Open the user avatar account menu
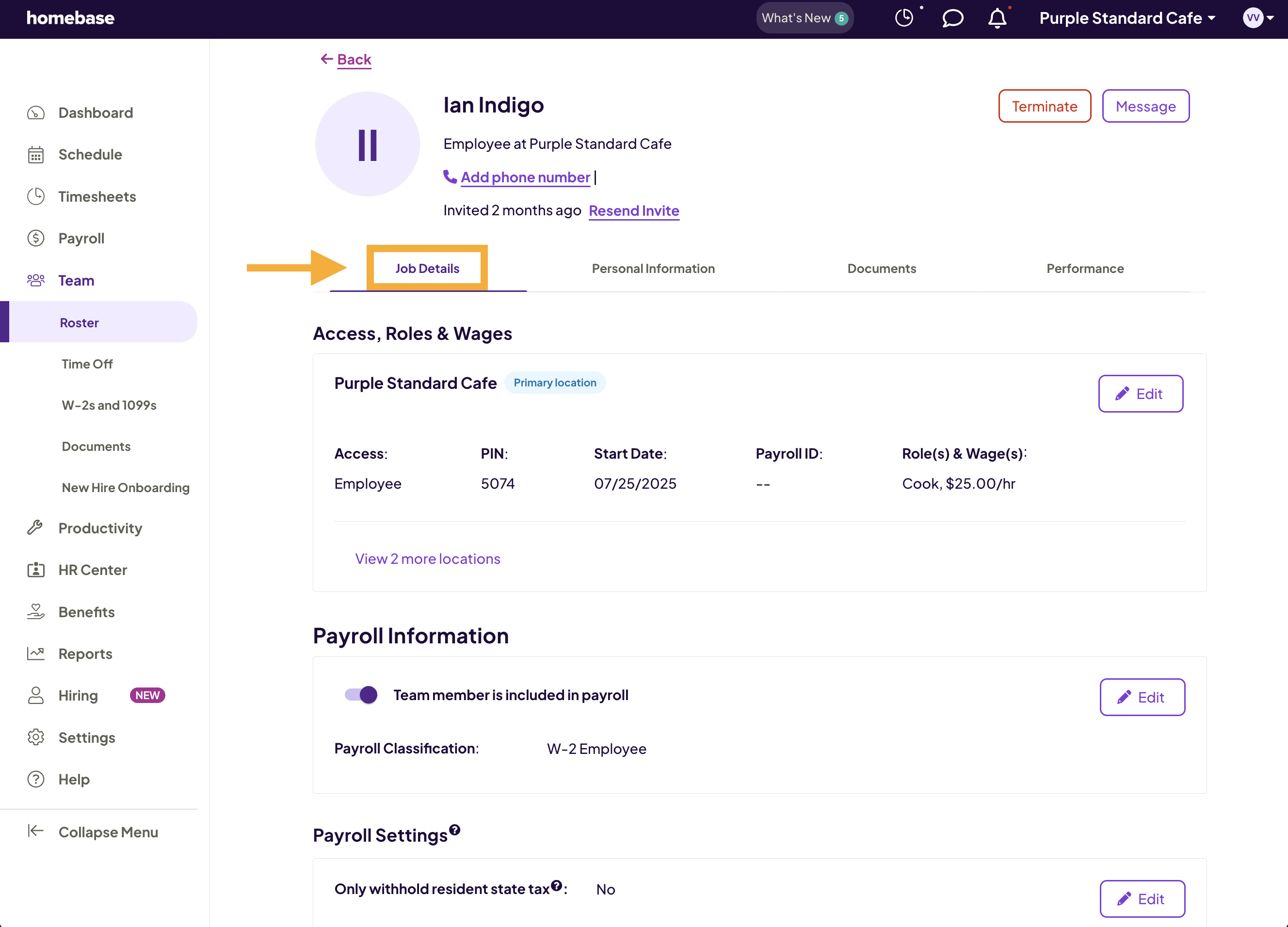The image size is (1288, 927). 1258,18
